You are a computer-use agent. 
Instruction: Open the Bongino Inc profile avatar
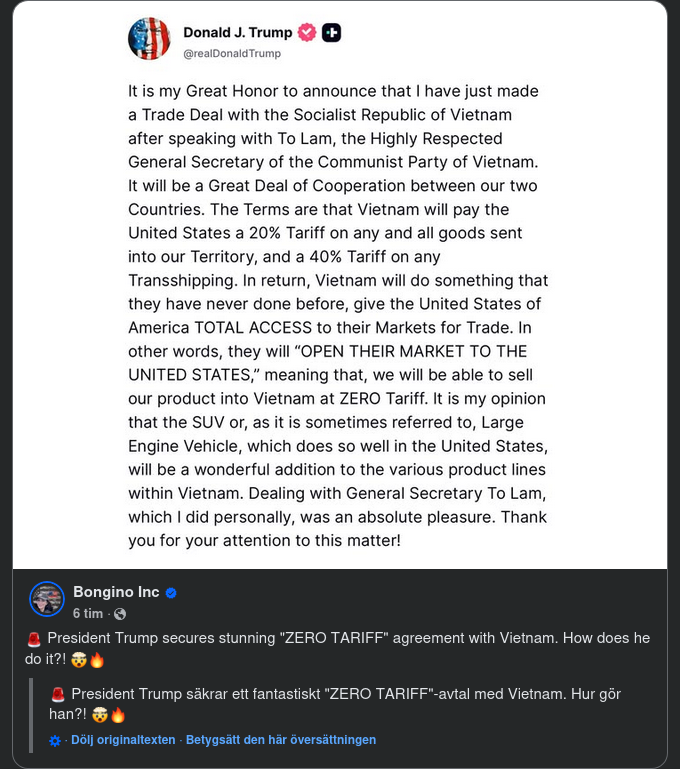(47, 599)
